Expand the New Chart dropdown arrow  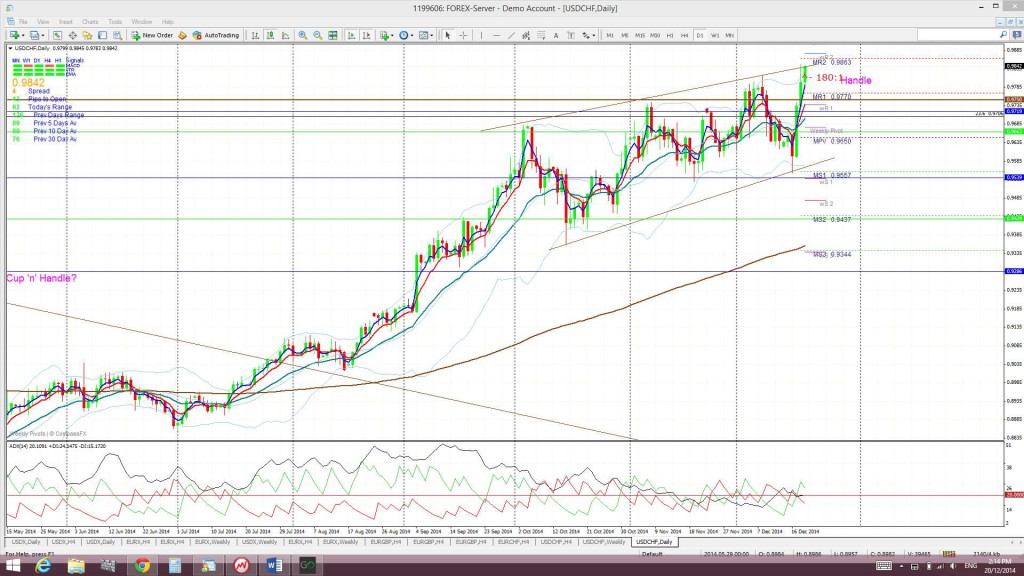[x=23, y=35]
